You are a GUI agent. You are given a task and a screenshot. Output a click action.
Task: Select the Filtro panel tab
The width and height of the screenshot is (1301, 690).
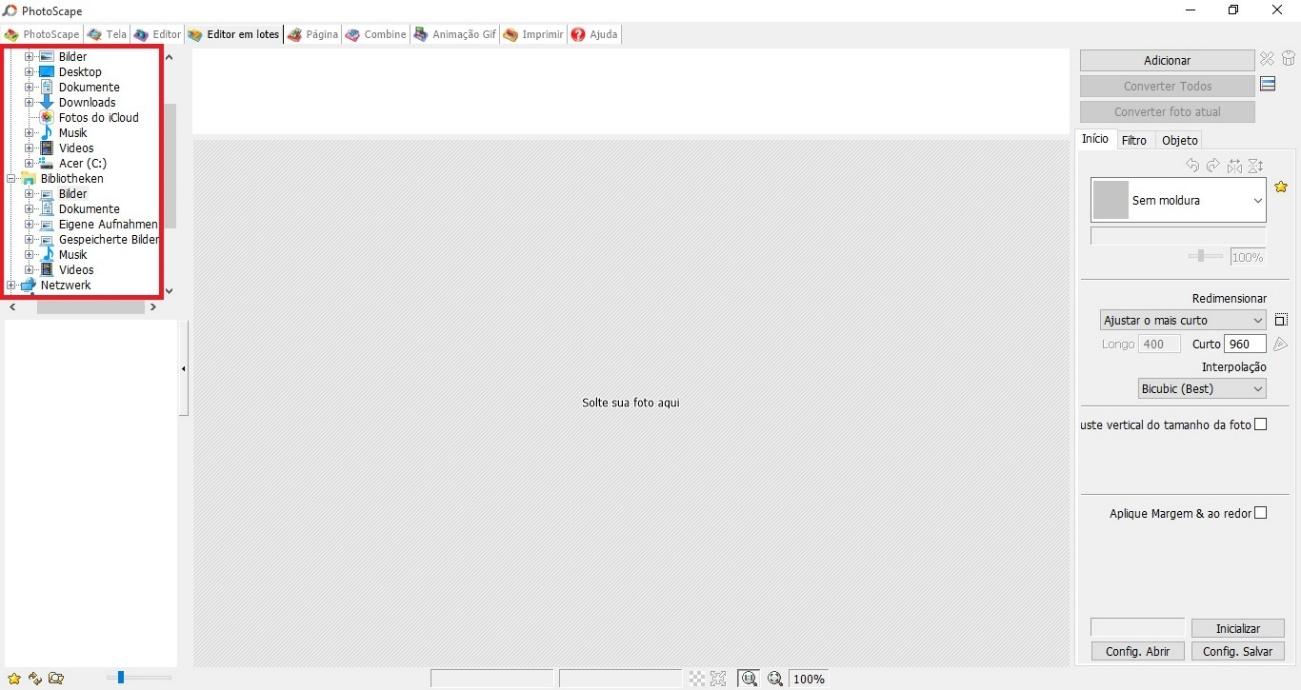pos(1134,140)
